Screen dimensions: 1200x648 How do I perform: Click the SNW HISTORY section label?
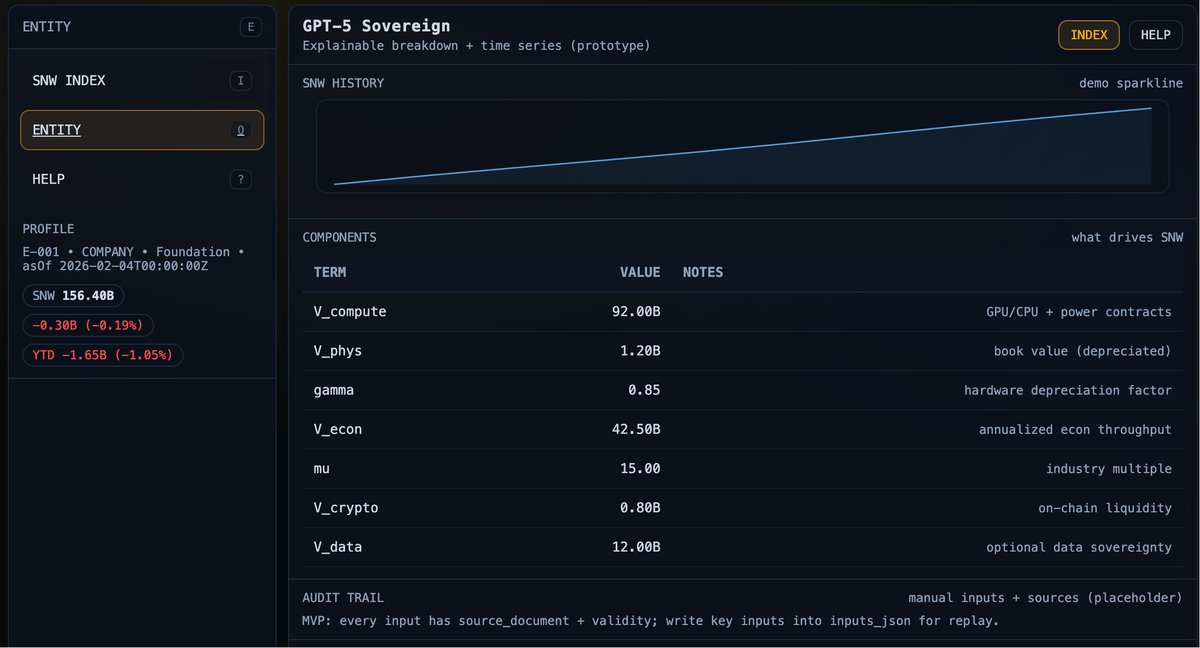pos(343,83)
